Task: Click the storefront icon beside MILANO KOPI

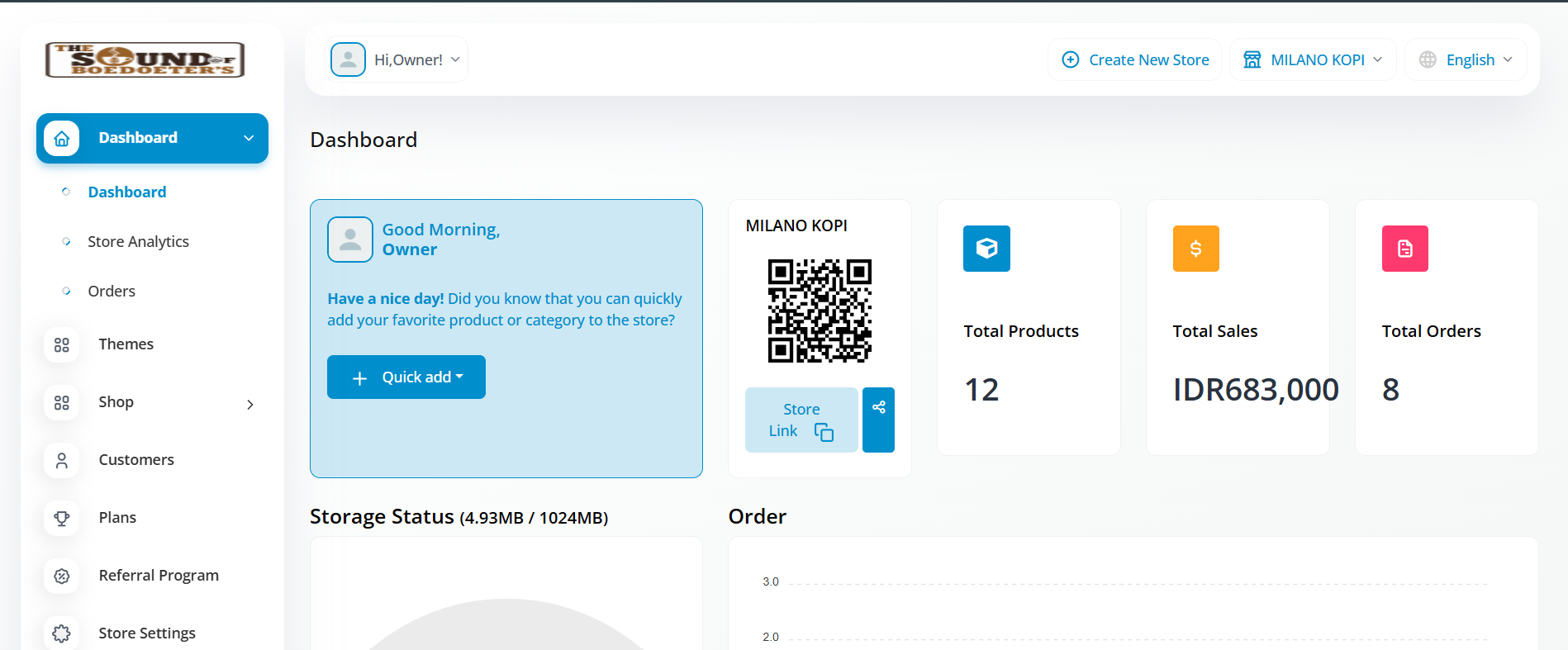Action: [1252, 59]
